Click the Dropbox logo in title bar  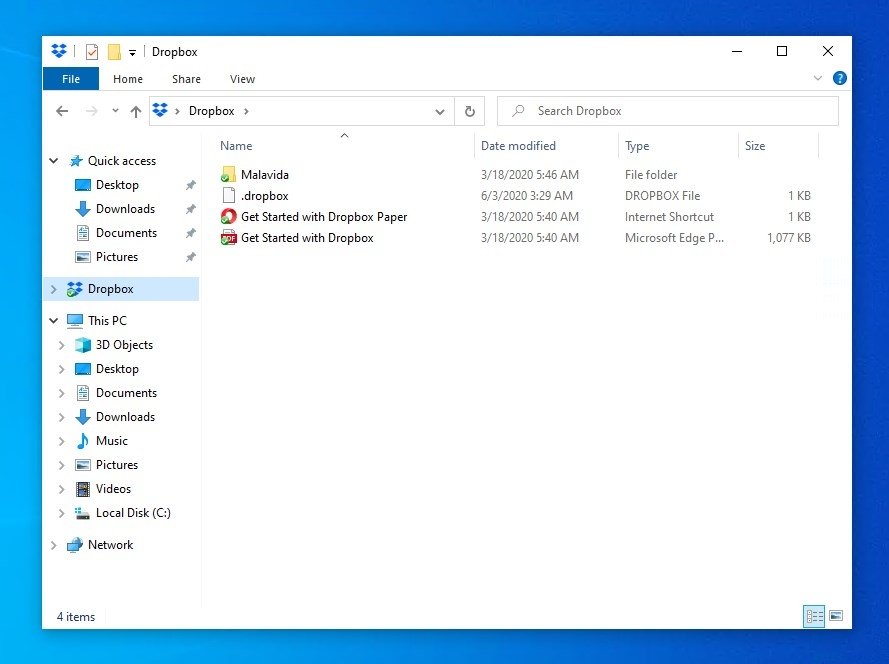[x=59, y=51]
